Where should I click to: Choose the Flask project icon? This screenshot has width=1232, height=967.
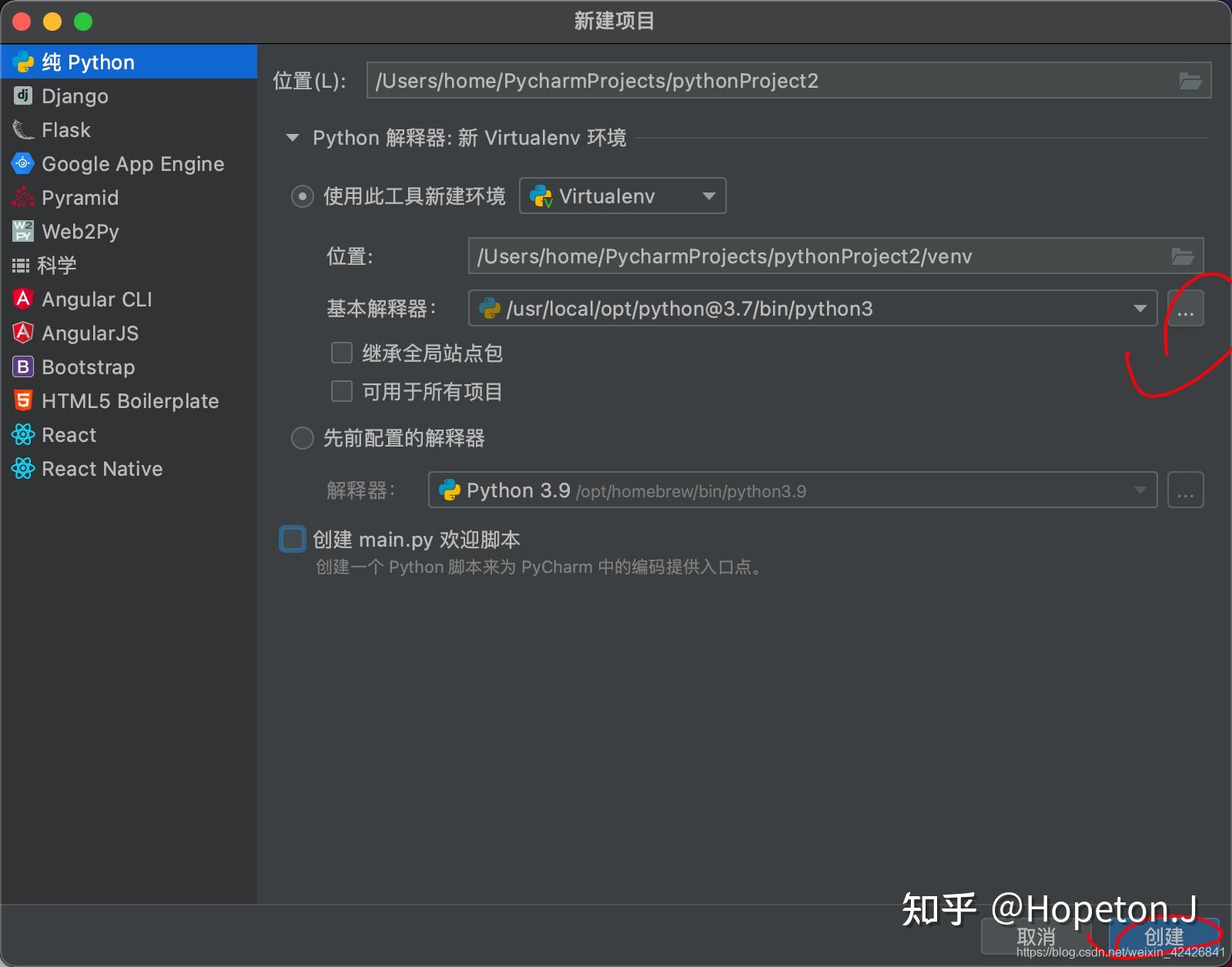(x=23, y=129)
